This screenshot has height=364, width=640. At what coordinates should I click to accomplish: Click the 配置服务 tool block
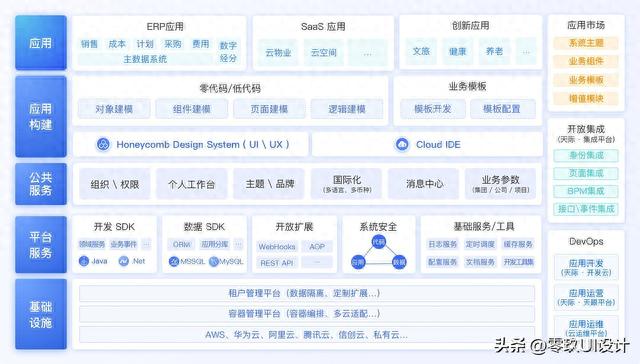tap(442, 262)
